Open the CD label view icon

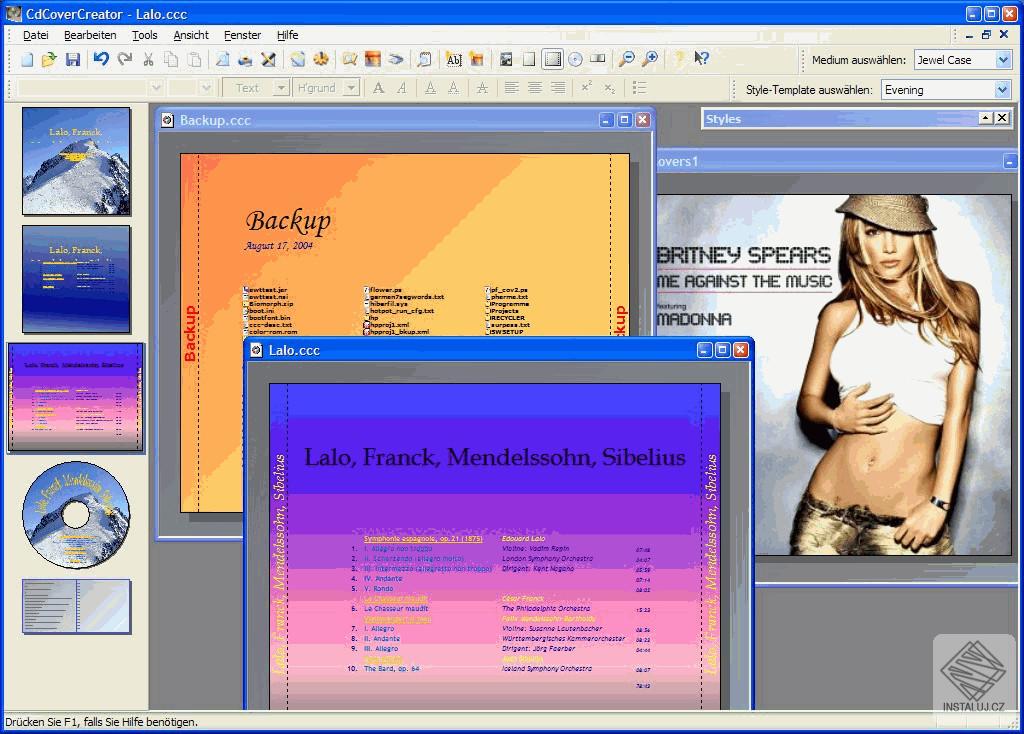coord(575,59)
